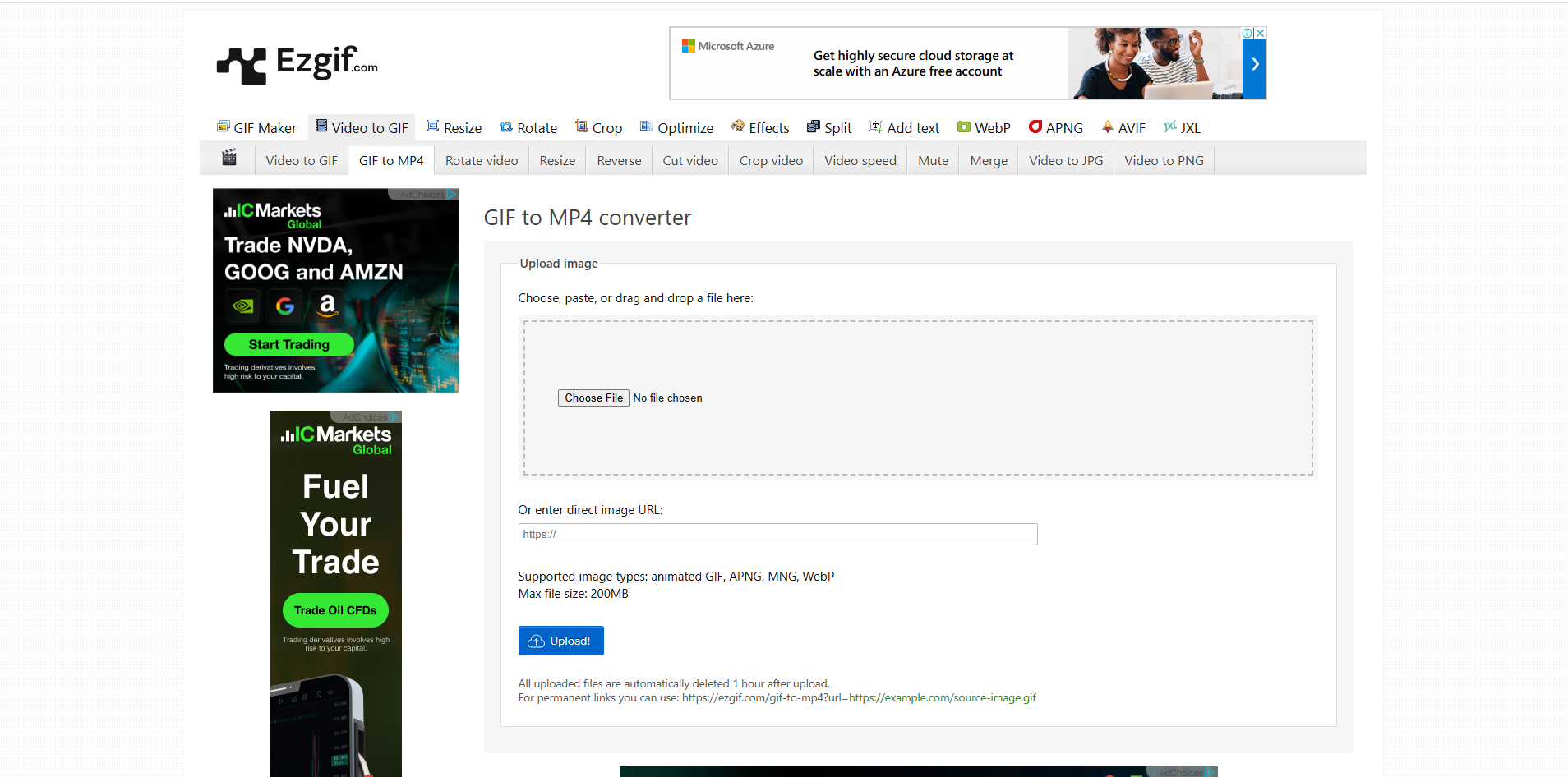Open the GIF Maker menu item
1568x777 pixels.
[x=256, y=128]
